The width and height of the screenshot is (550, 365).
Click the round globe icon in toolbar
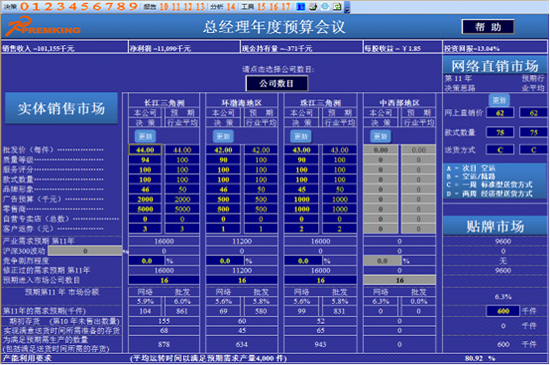[x=325, y=6]
